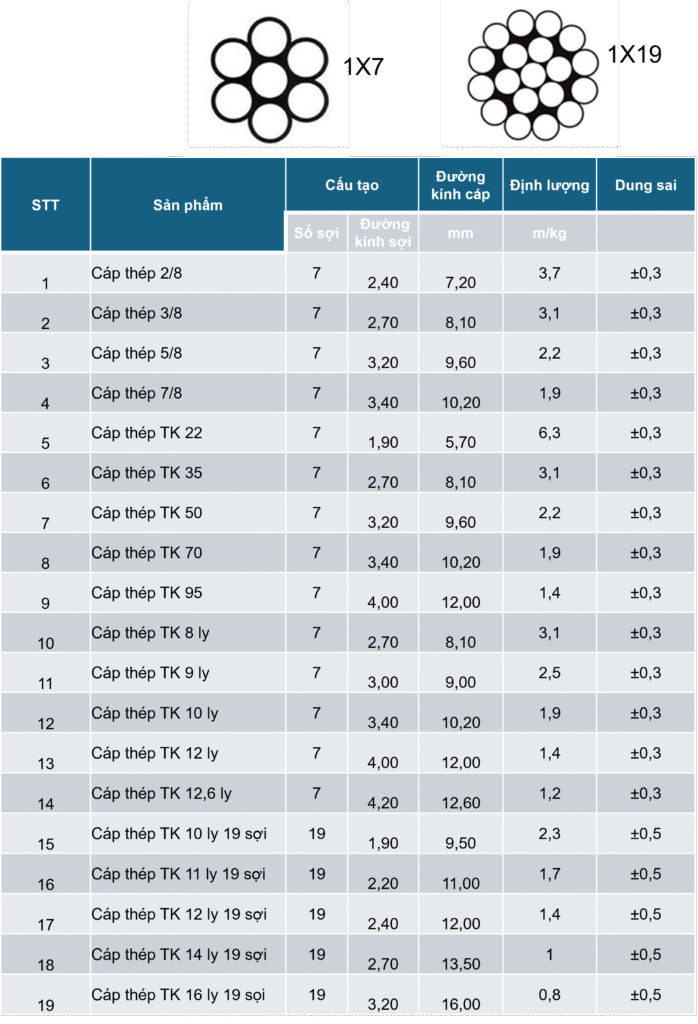This screenshot has width=698, height=1024.
Task: Click the Cáp thép TK 95 product
Action: pos(147,593)
